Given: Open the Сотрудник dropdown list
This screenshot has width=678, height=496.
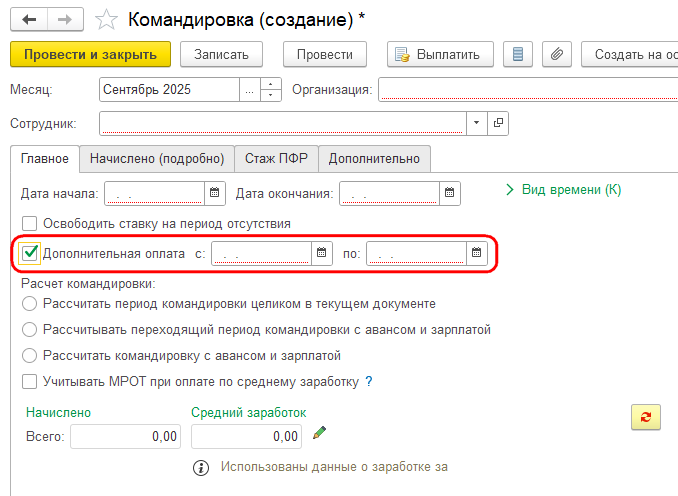Looking at the screenshot, I should [x=477, y=123].
